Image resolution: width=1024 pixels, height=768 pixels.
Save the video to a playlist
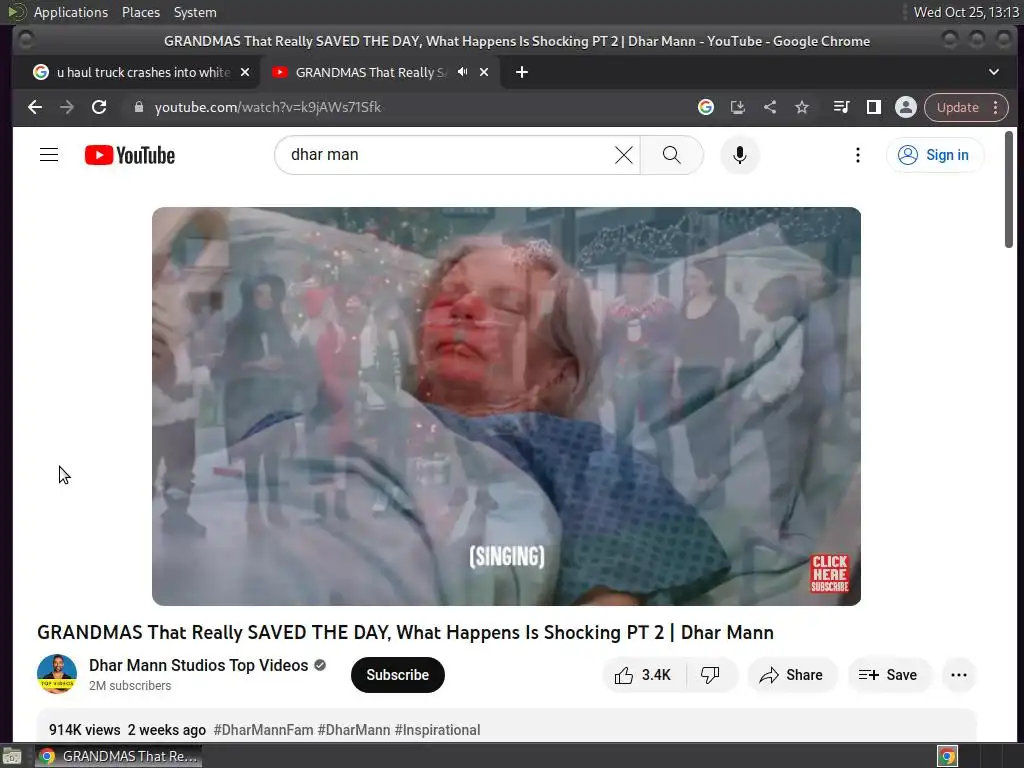click(x=889, y=675)
